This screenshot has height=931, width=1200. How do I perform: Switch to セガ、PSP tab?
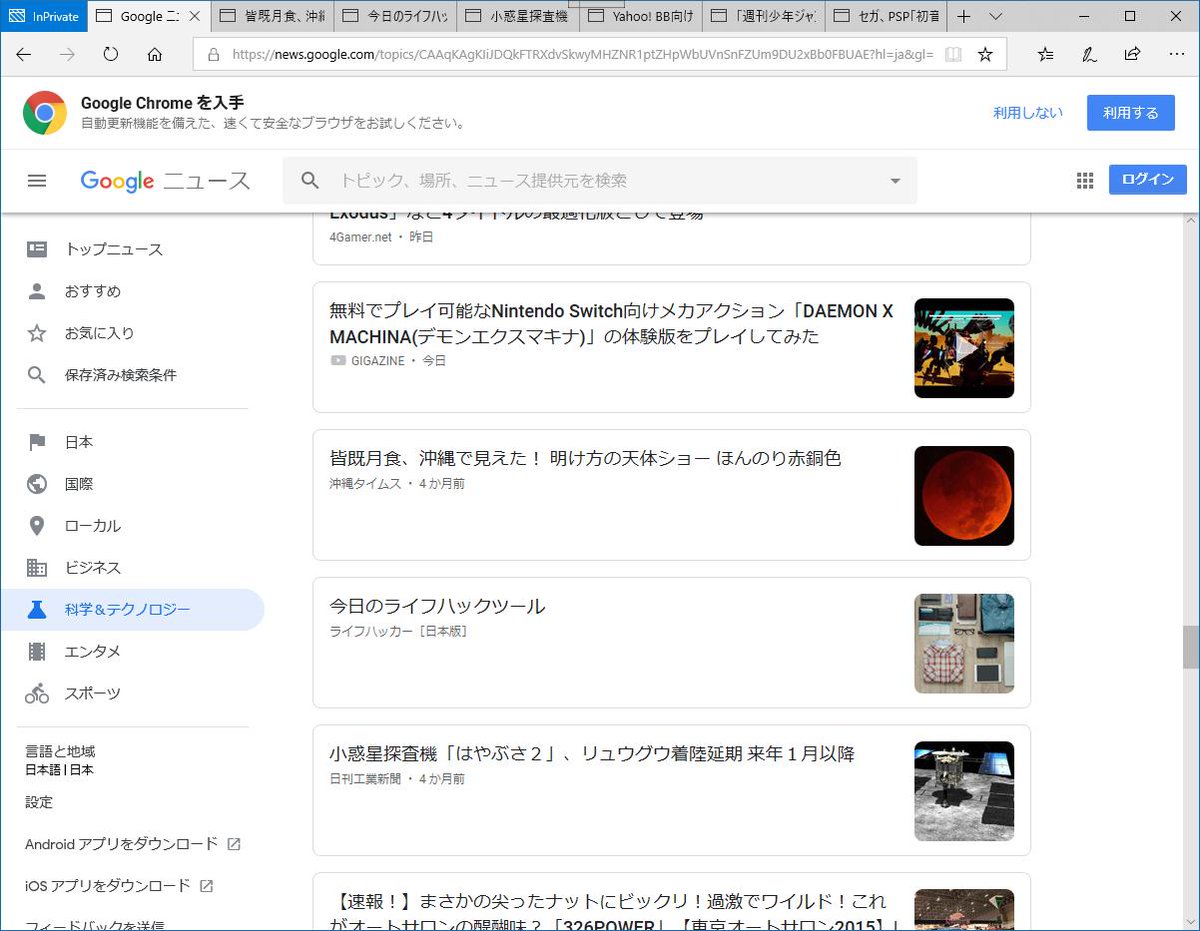[x=887, y=17]
